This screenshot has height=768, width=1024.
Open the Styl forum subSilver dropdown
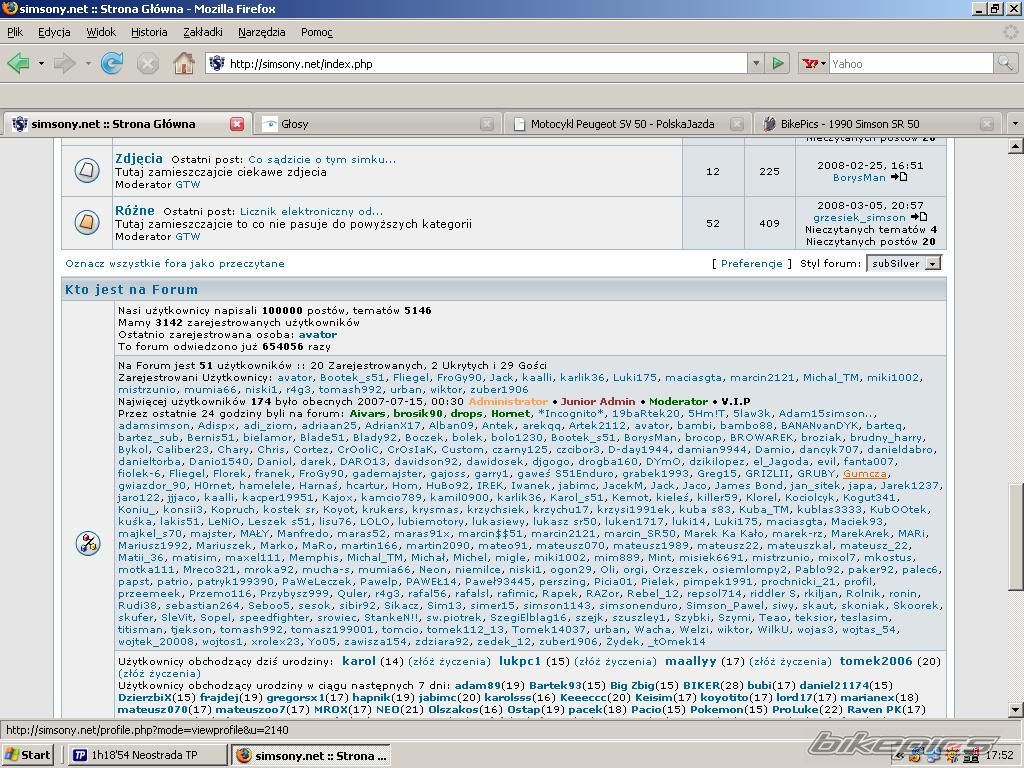(x=932, y=264)
